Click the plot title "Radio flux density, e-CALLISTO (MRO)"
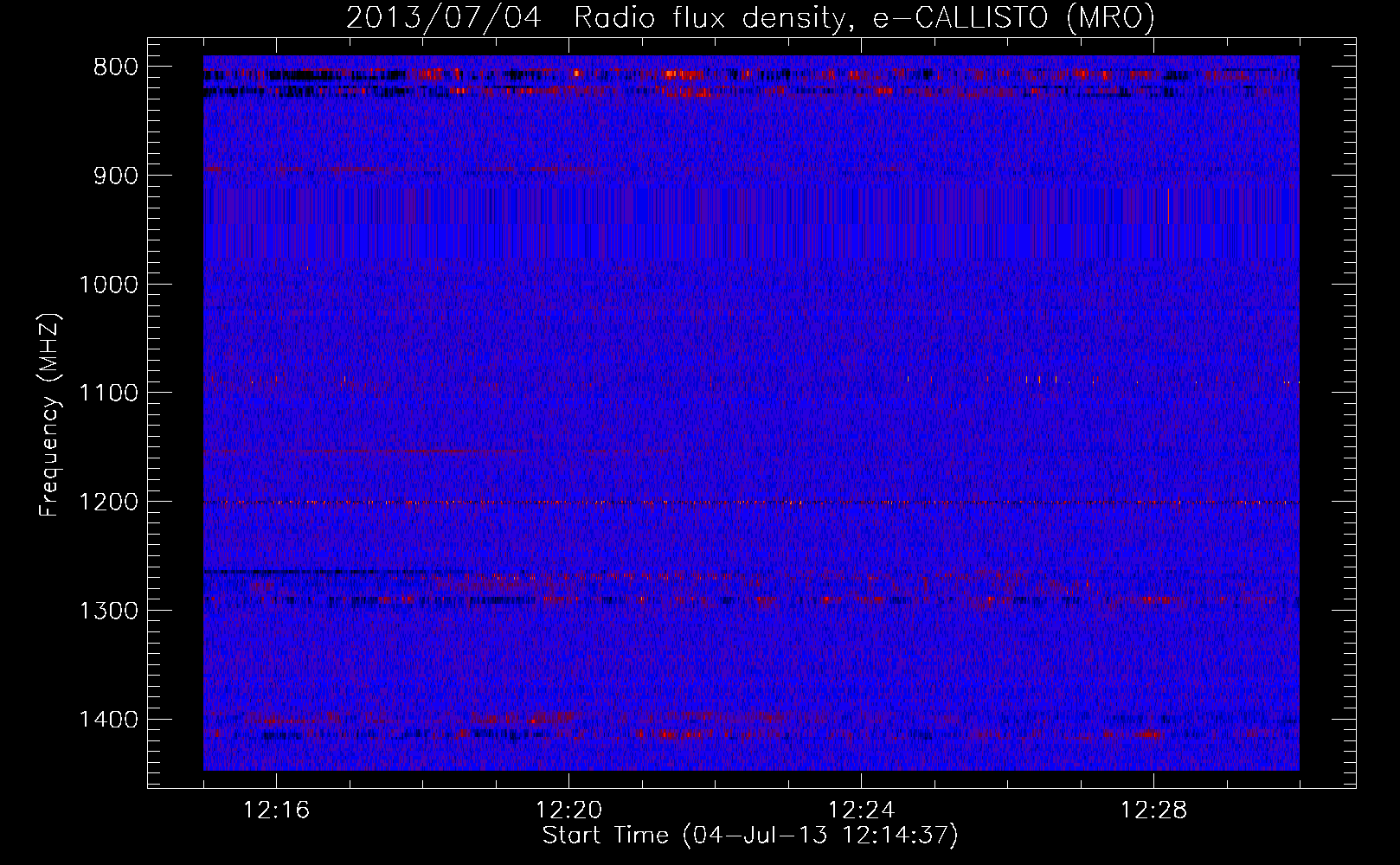The width and height of the screenshot is (1400, 865). pyautogui.click(x=864, y=17)
